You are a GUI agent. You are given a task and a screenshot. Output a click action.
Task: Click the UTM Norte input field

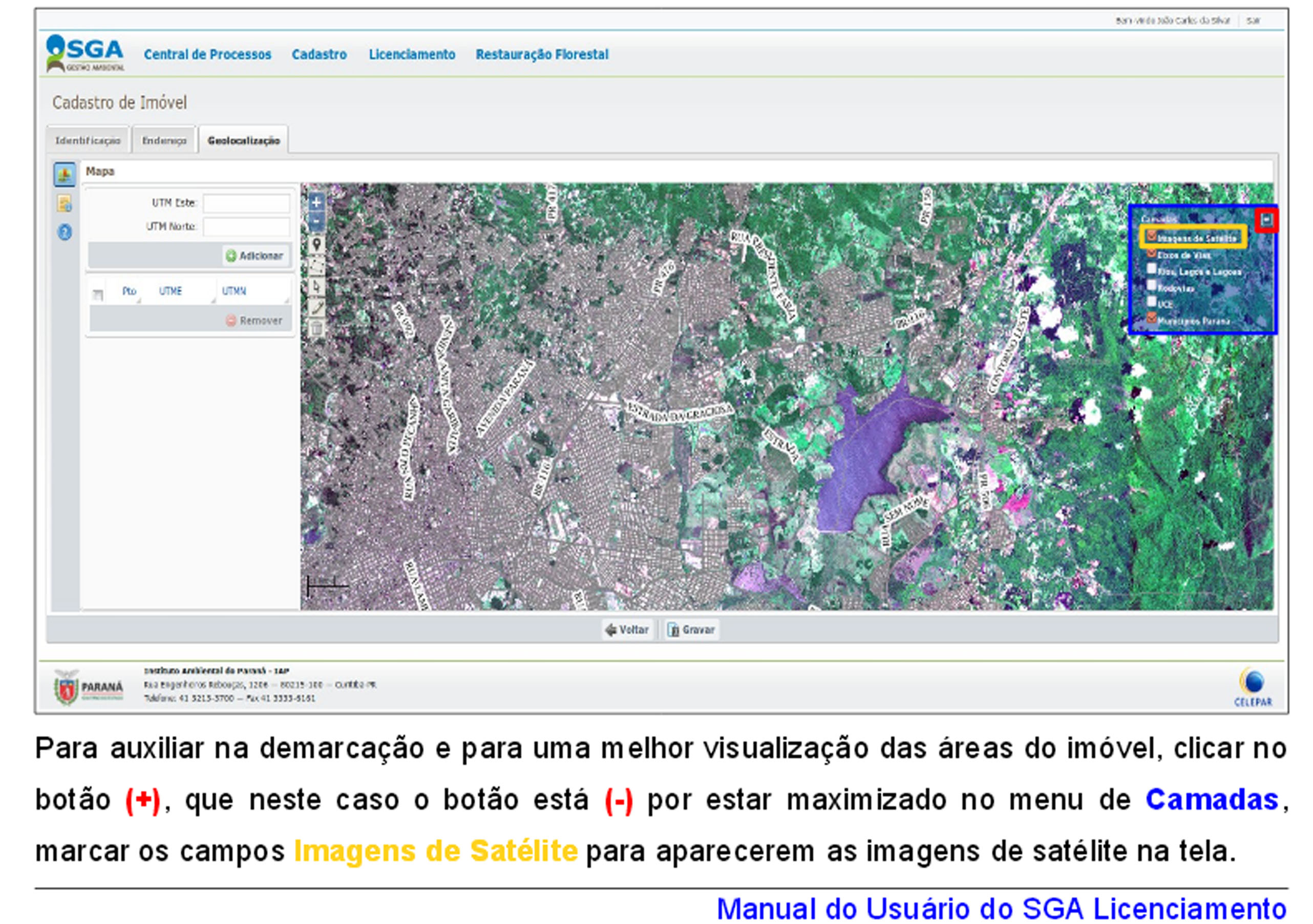point(246,226)
